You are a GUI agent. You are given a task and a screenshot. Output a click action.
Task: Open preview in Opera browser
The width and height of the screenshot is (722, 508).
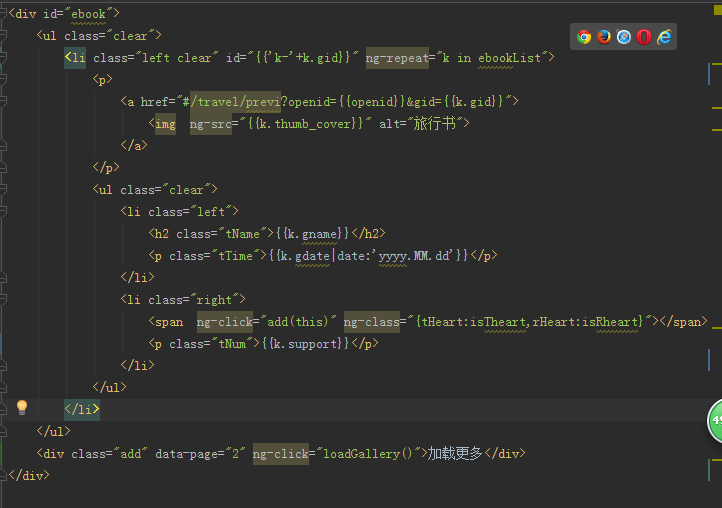click(644, 37)
